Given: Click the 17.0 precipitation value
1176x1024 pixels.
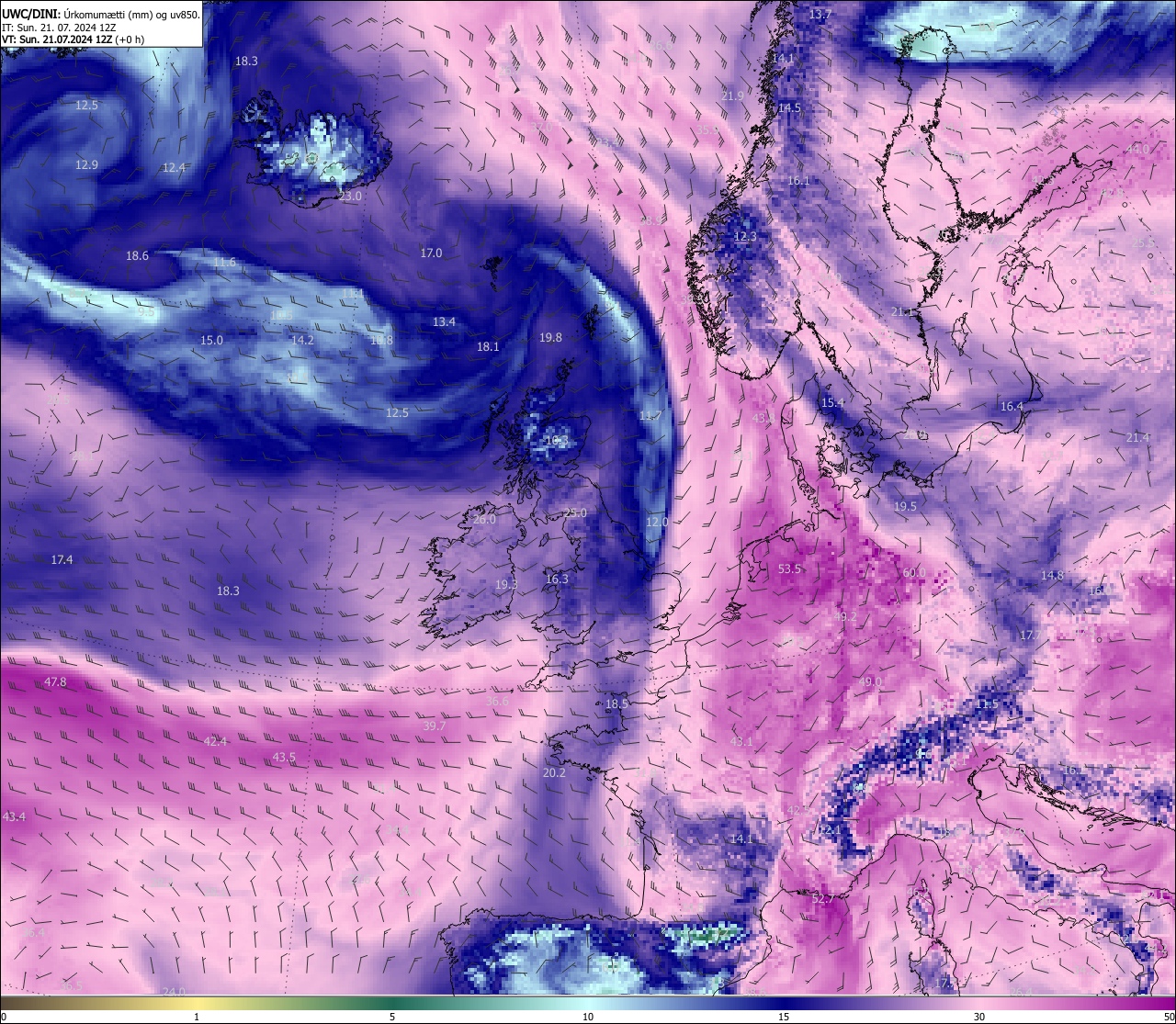Looking at the screenshot, I should point(431,253).
